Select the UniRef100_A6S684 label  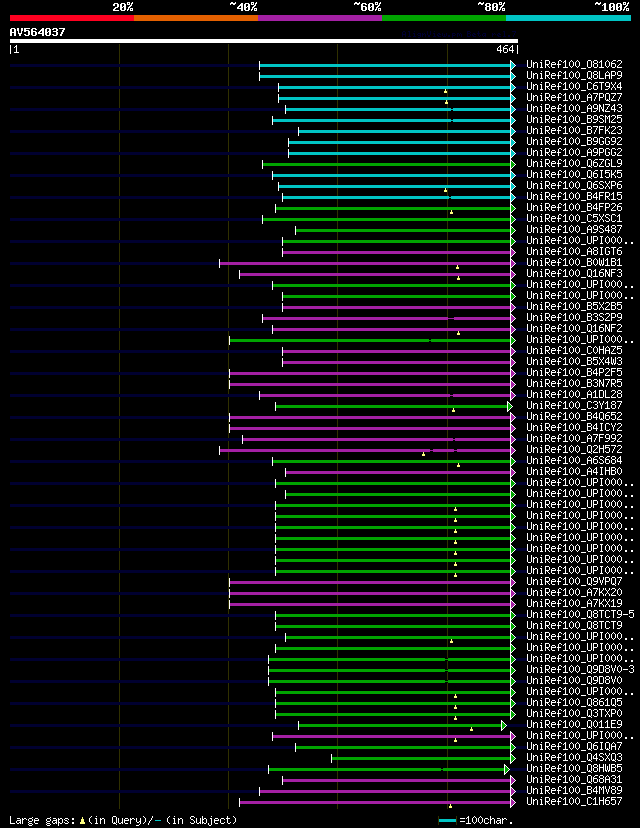point(574,460)
